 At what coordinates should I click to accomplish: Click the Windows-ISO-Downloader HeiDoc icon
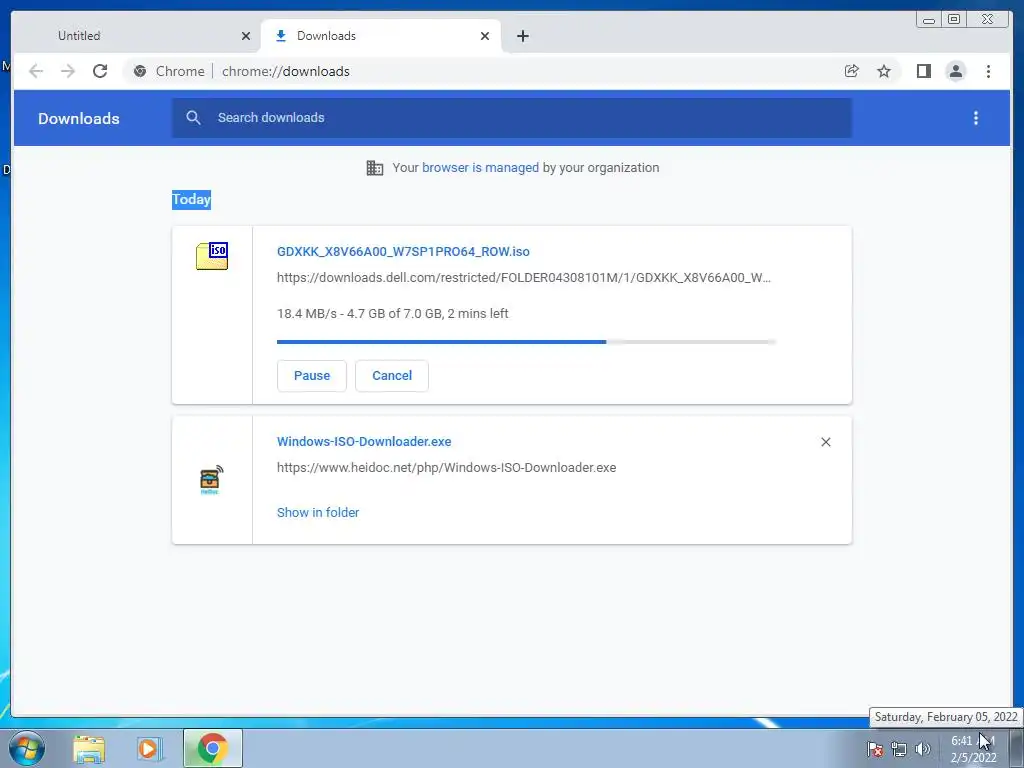[x=211, y=480]
